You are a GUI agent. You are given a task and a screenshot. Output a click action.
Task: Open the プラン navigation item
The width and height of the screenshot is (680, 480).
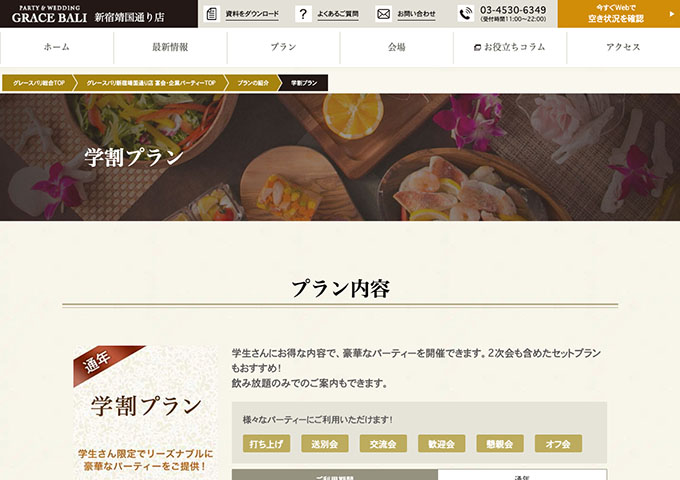click(x=283, y=47)
